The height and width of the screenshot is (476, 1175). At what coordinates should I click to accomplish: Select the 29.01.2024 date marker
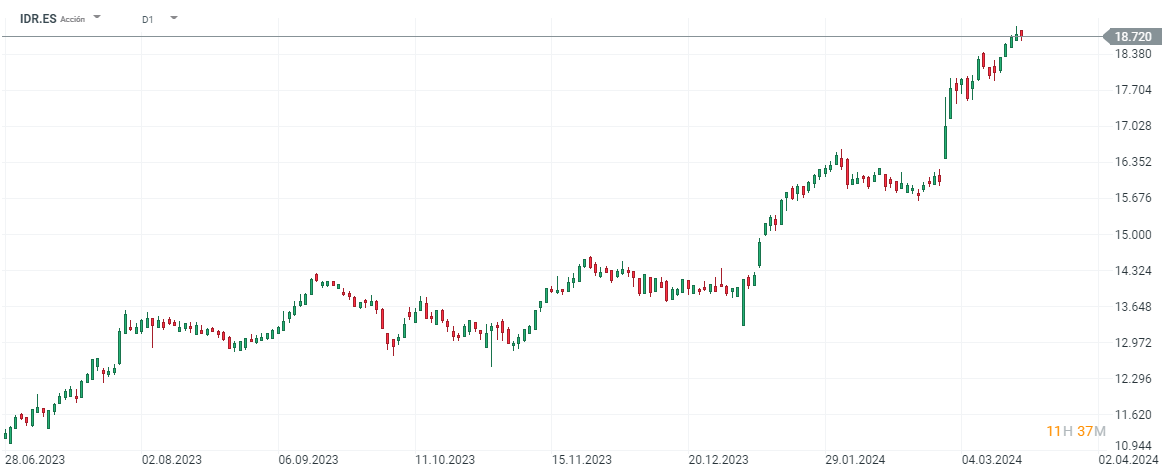click(x=856, y=460)
